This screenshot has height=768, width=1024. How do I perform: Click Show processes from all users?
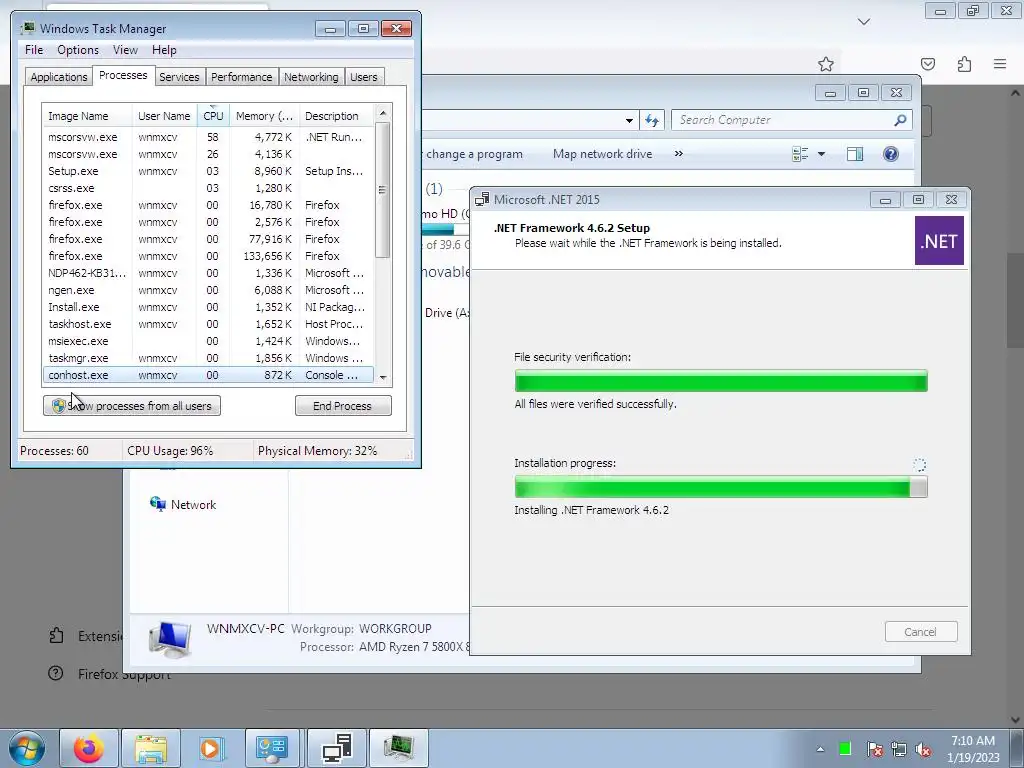[x=132, y=406]
